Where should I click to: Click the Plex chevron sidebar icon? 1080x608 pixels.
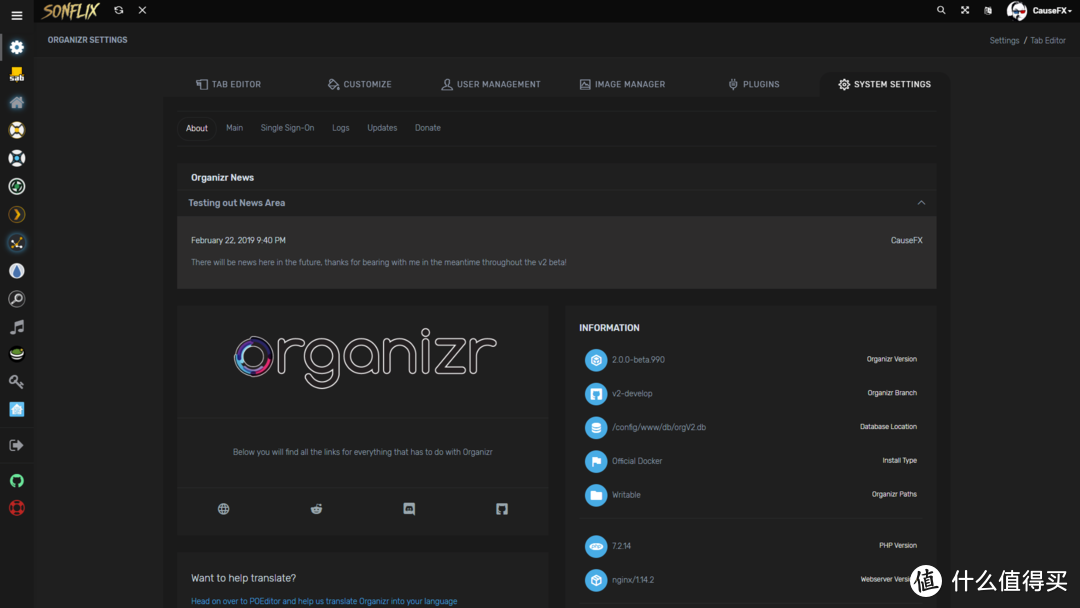(16, 214)
